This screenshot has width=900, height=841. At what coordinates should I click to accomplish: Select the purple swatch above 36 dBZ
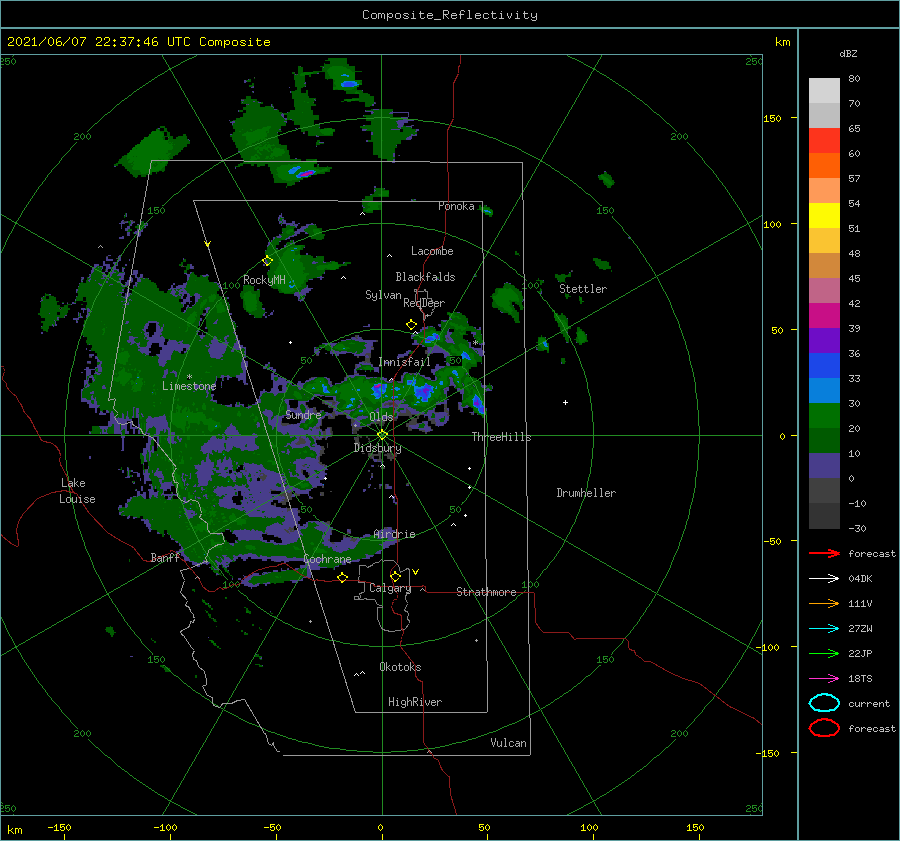tap(824, 341)
